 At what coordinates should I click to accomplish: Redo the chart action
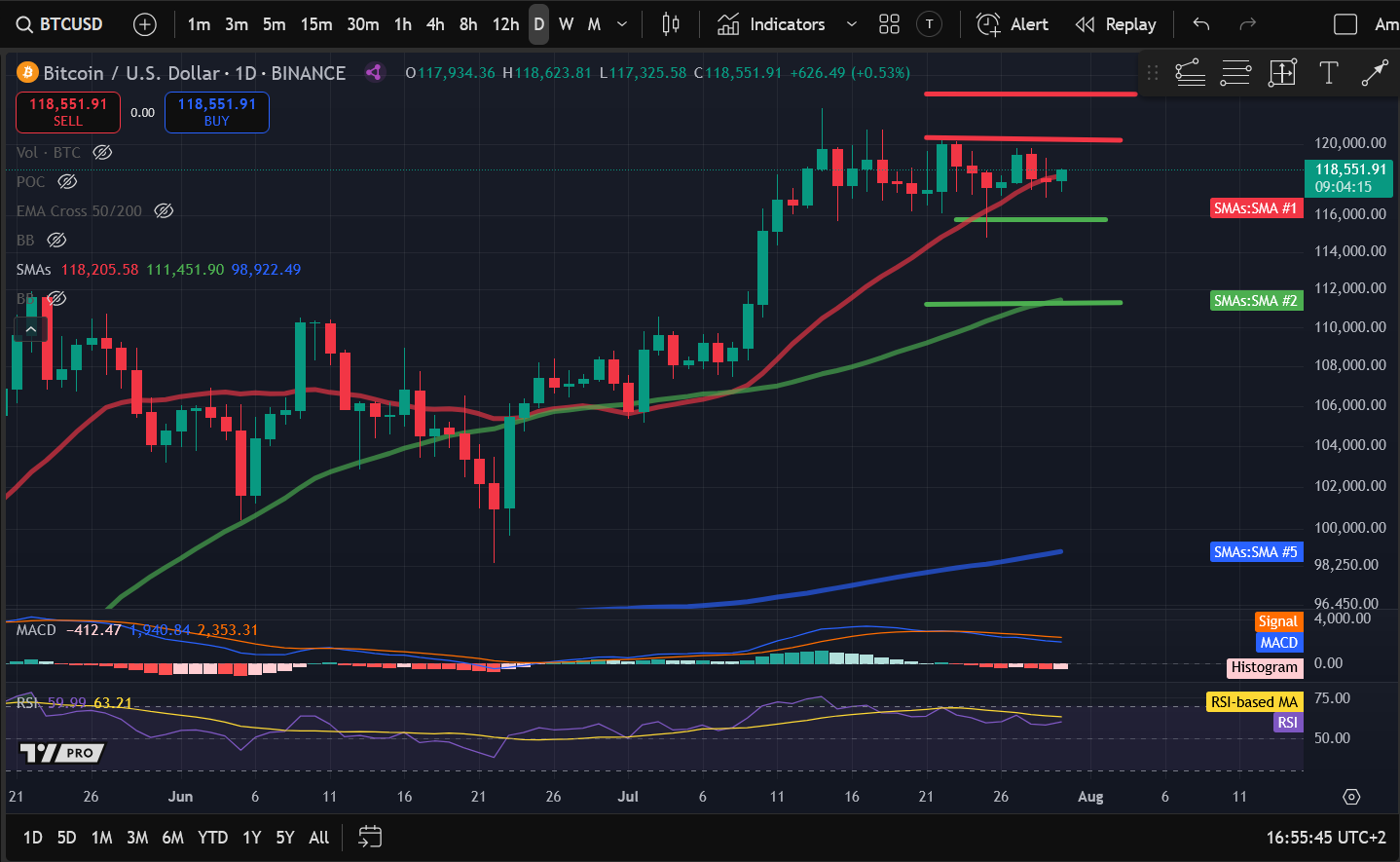(1247, 24)
